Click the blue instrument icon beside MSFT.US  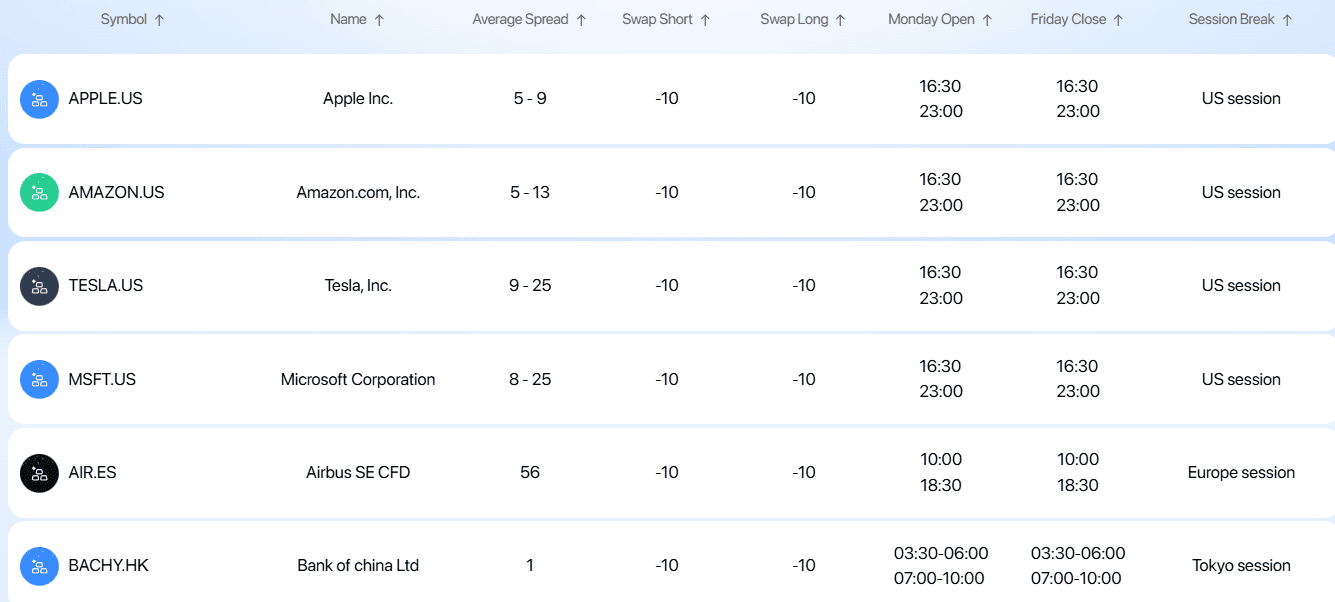[x=39, y=379]
